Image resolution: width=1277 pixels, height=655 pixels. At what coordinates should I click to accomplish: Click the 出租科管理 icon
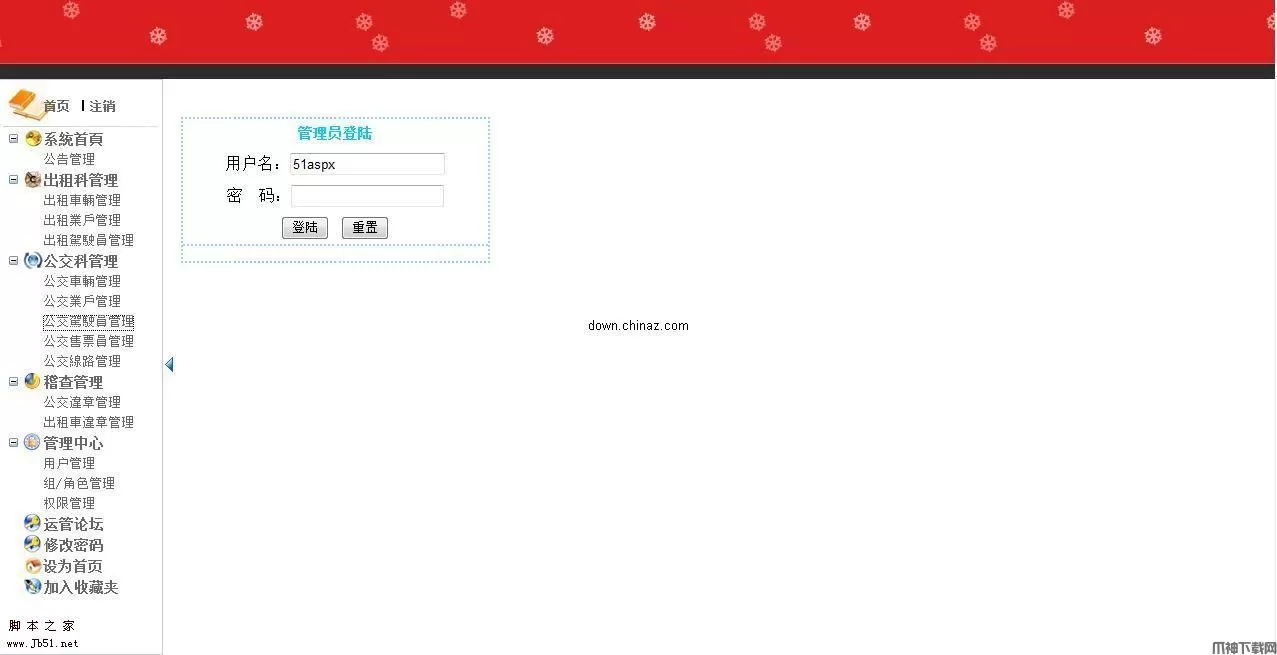pyautogui.click(x=33, y=180)
